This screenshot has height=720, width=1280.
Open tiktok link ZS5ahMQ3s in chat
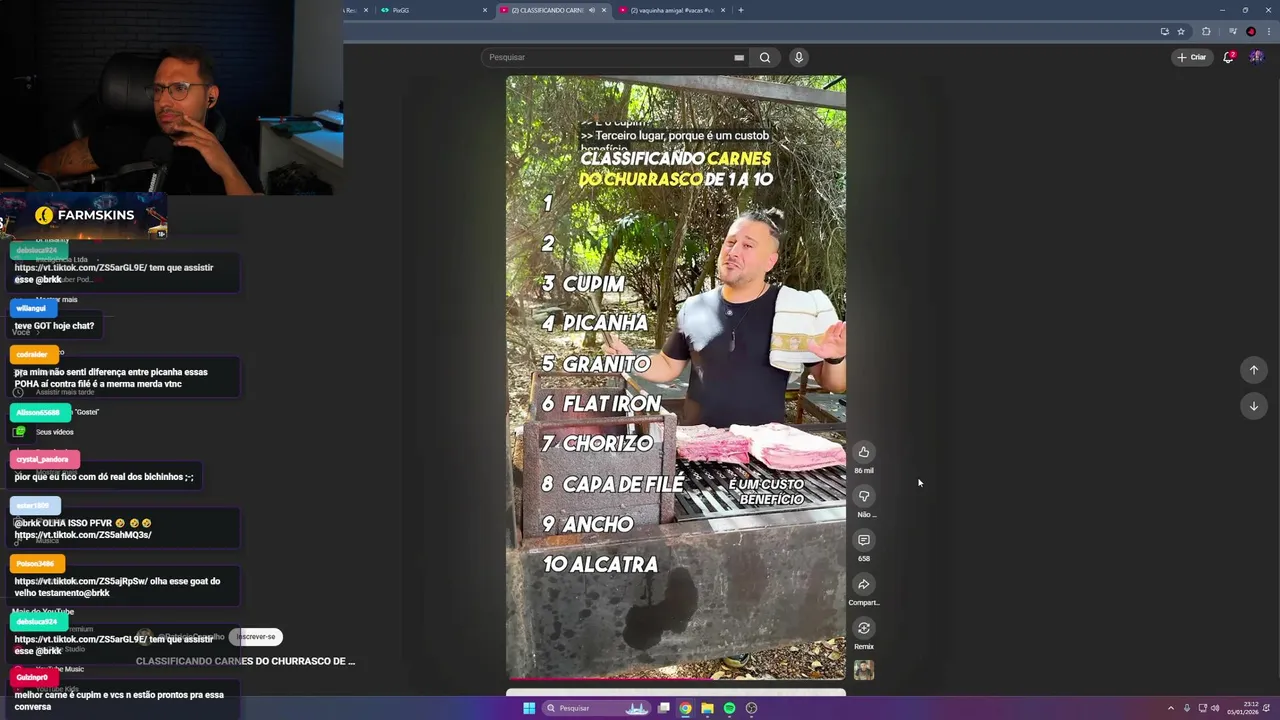coord(83,535)
